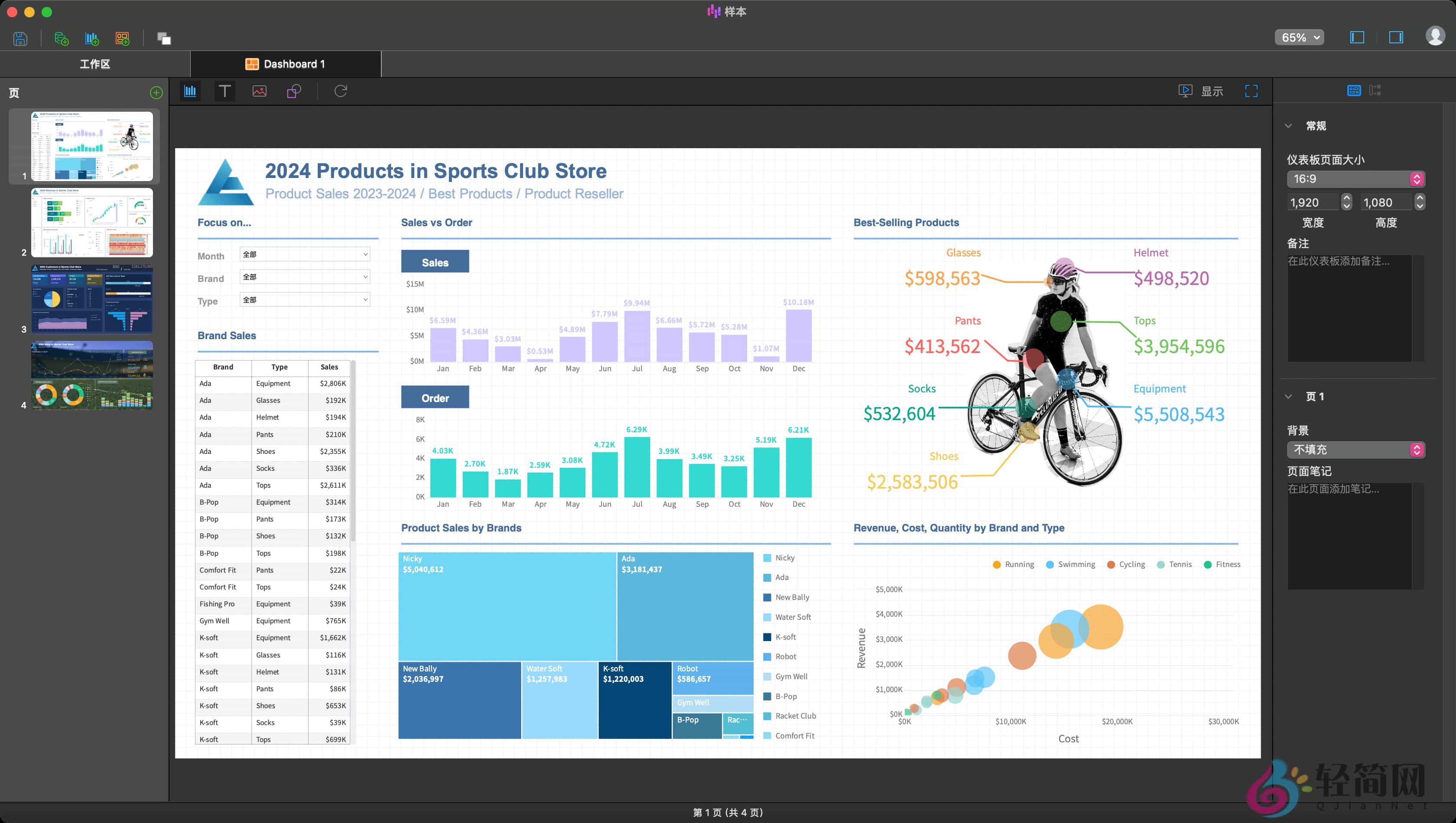
Task: Select the Dashboard 1 tab
Action: (x=286, y=64)
